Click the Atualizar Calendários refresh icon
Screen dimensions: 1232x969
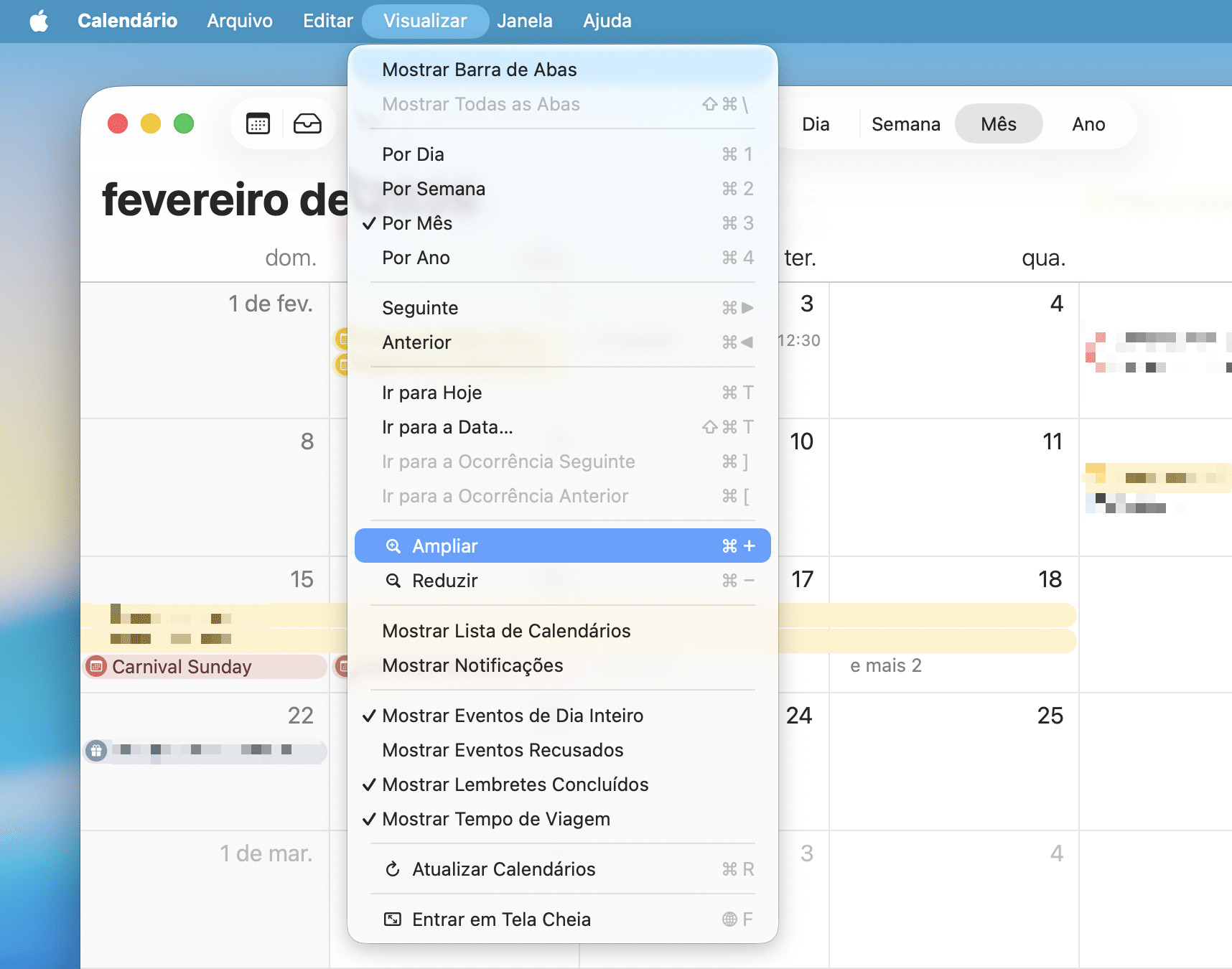click(393, 869)
